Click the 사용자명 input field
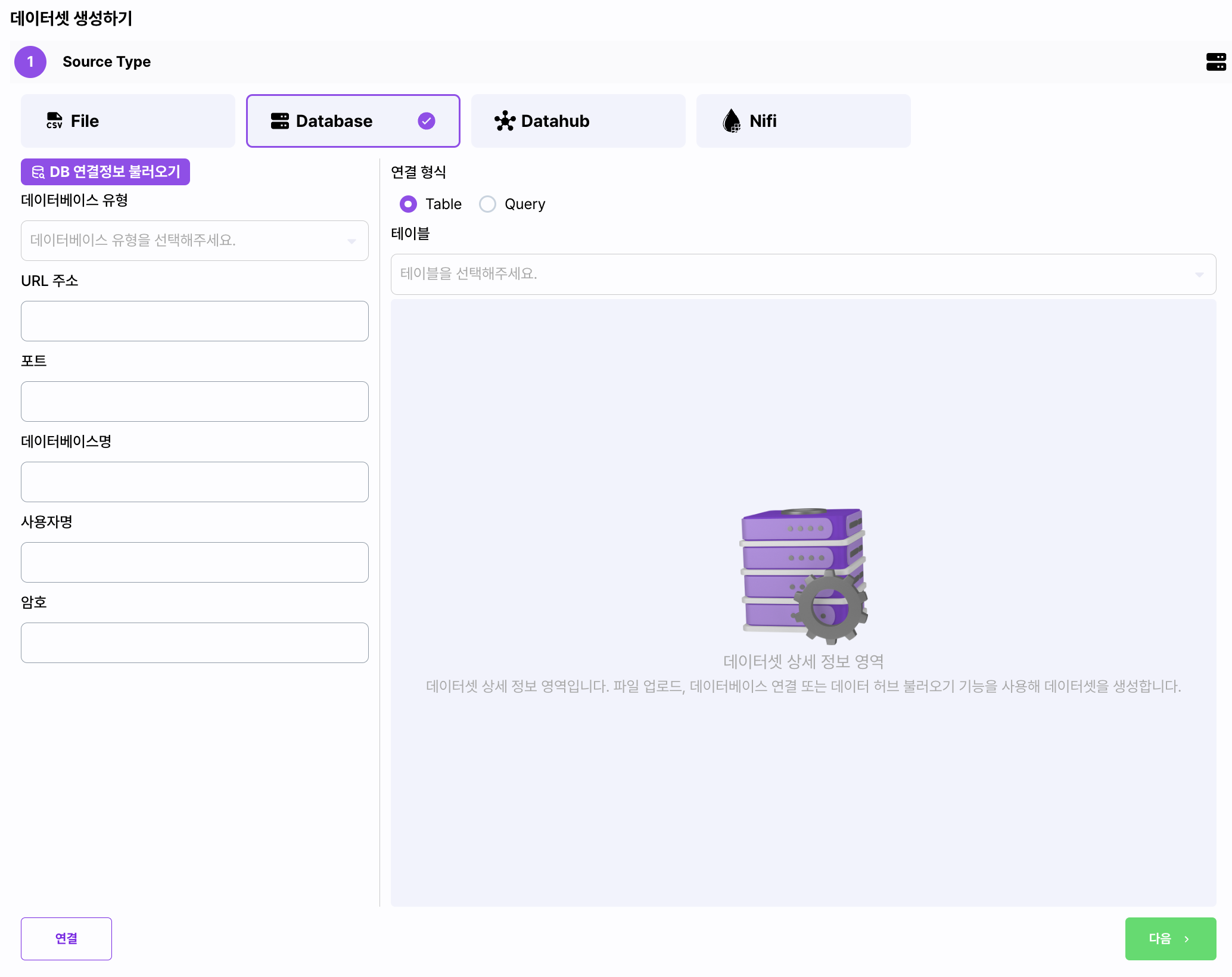 (x=195, y=562)
